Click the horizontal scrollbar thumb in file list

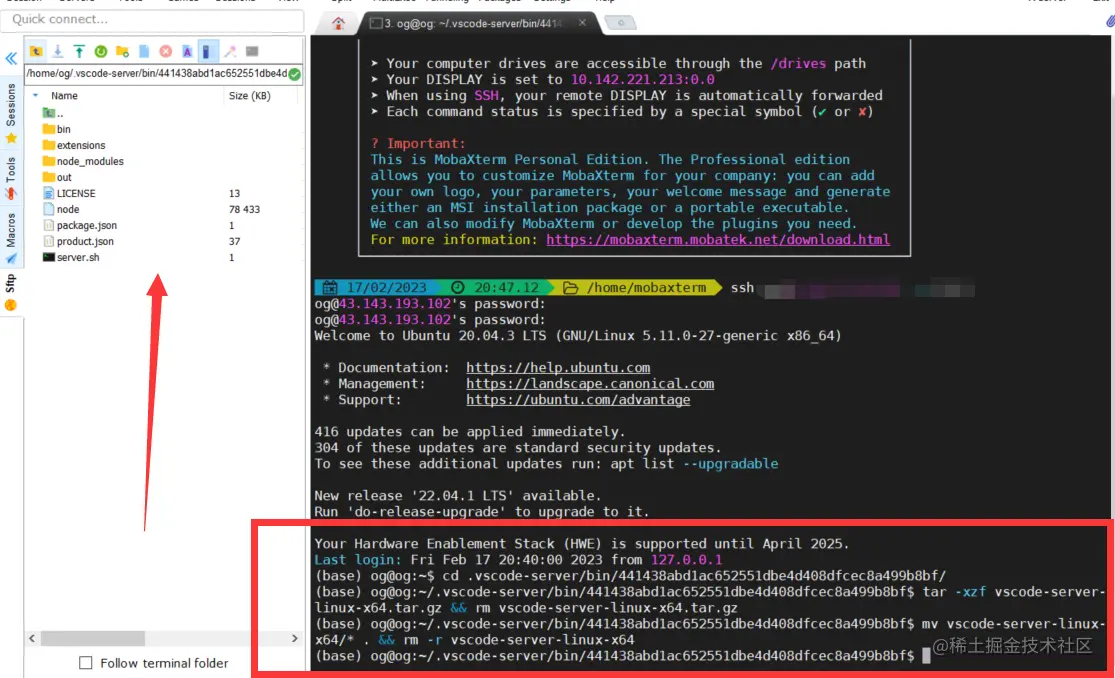point(92,638)
